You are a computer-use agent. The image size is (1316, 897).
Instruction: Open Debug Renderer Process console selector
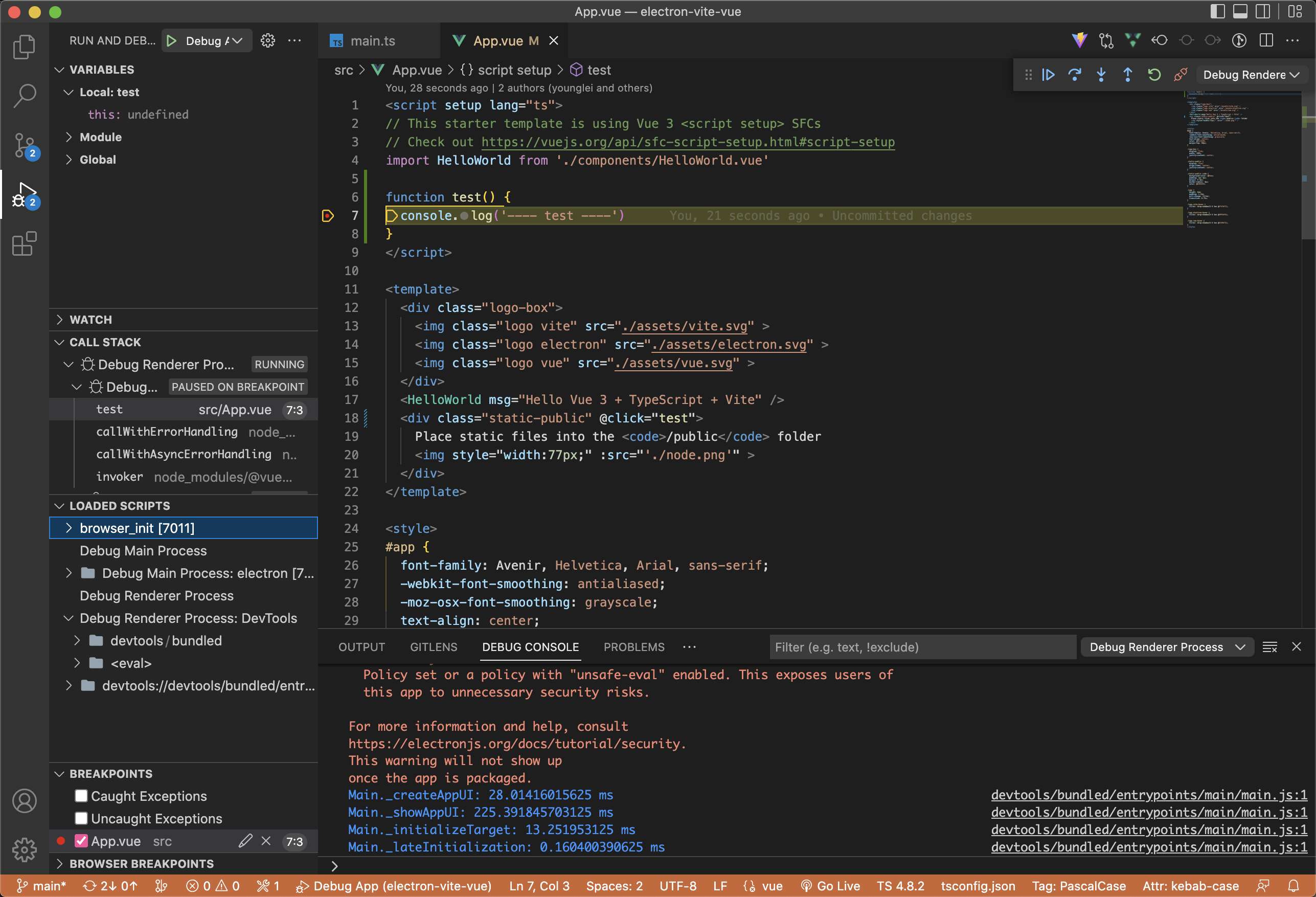1168,647
